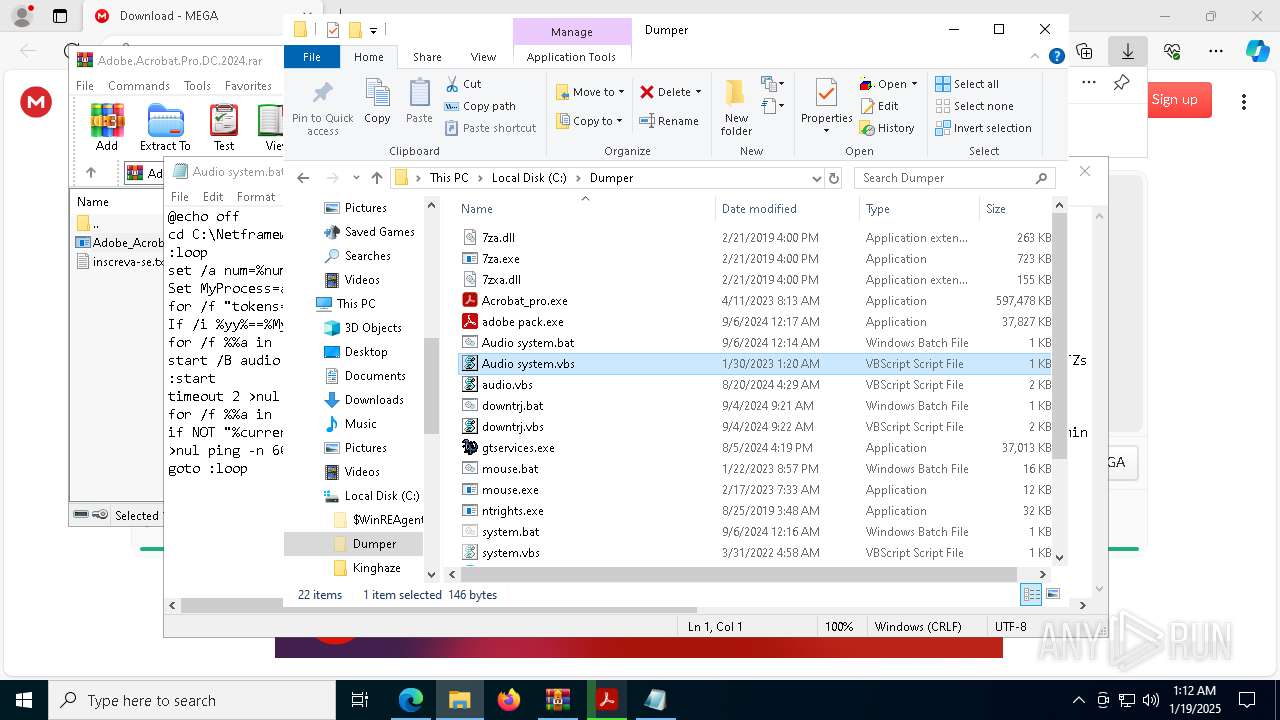
Task: Click the Sign up button on MEGA
Action: pos(1174,100)
